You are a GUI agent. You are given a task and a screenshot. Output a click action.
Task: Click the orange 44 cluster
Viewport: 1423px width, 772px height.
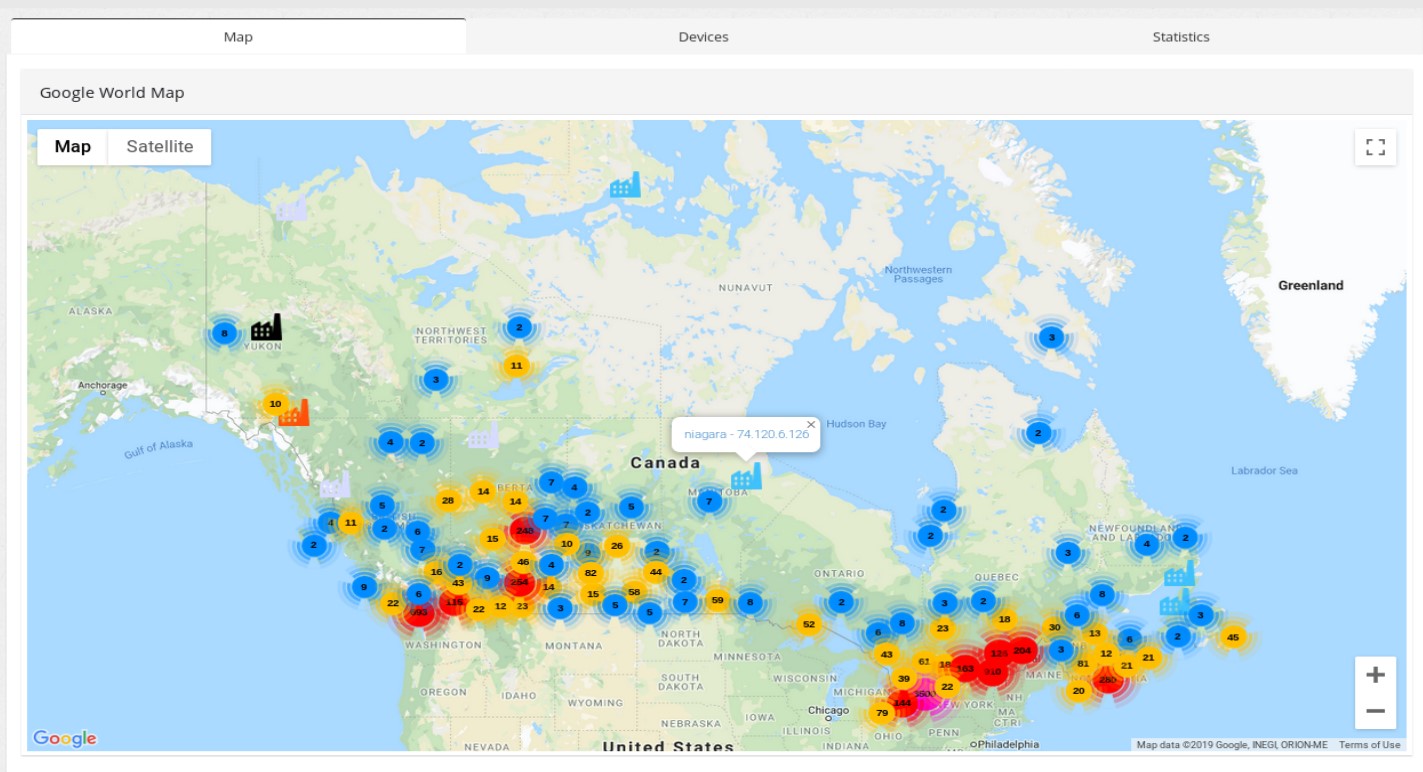tap(655, 572)
